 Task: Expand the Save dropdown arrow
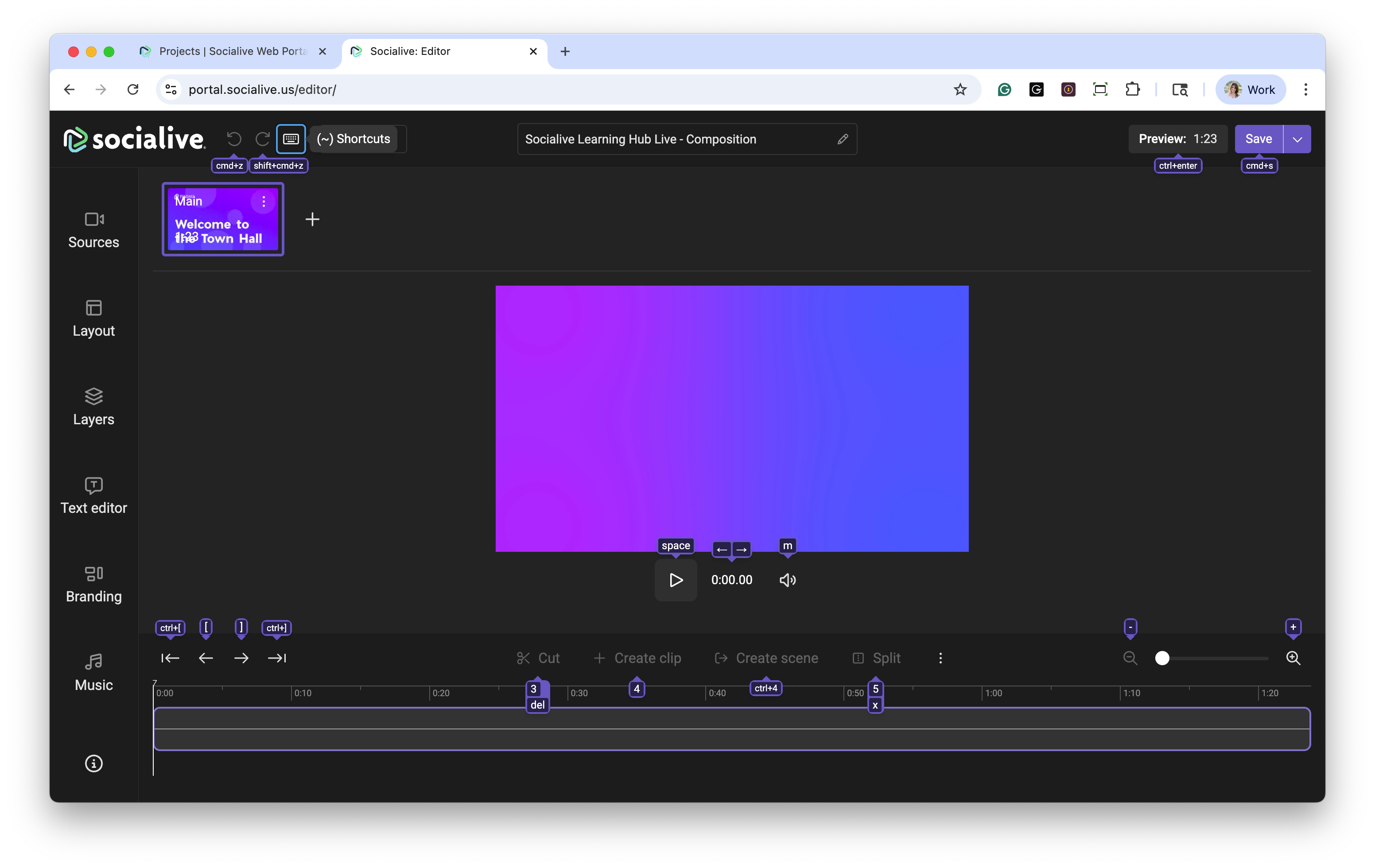[x=1297, y=139]
